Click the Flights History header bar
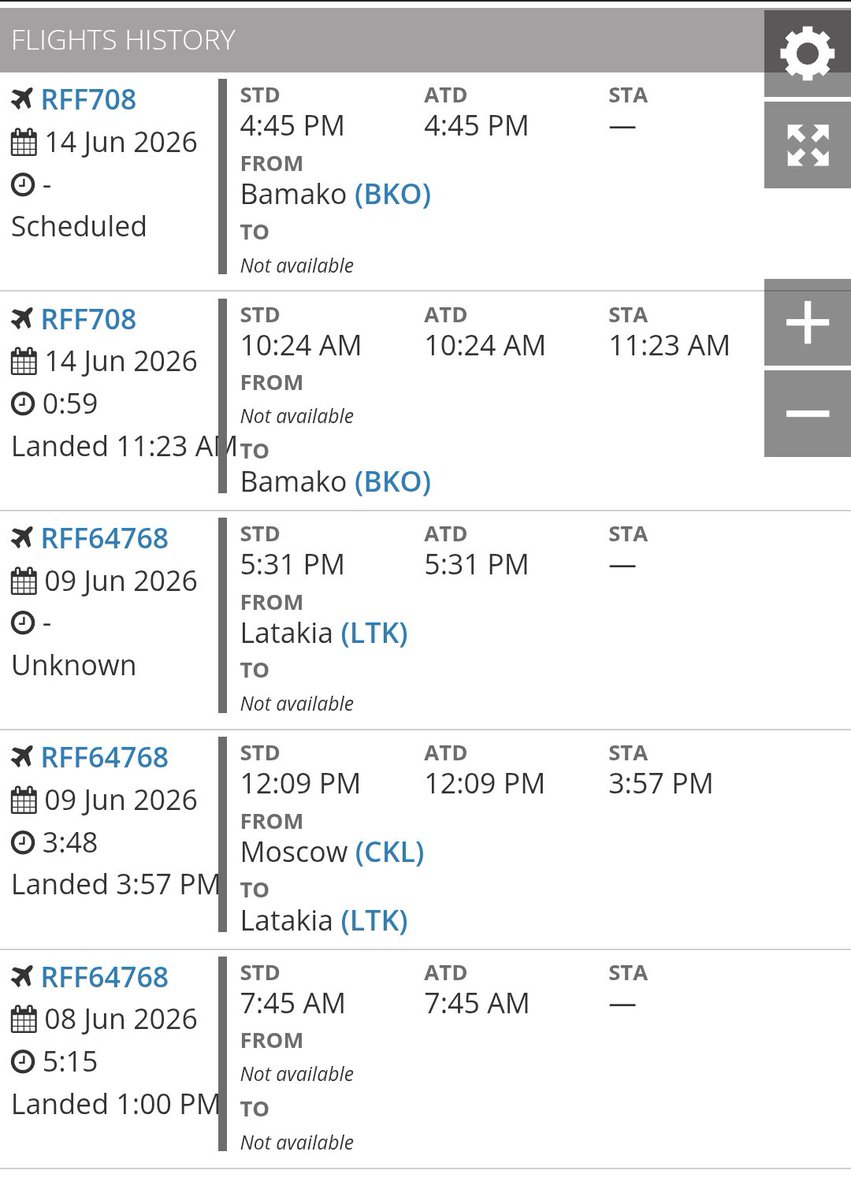Image resolution: width=851 pixels, height=1200 pixels. pos(382,40)
